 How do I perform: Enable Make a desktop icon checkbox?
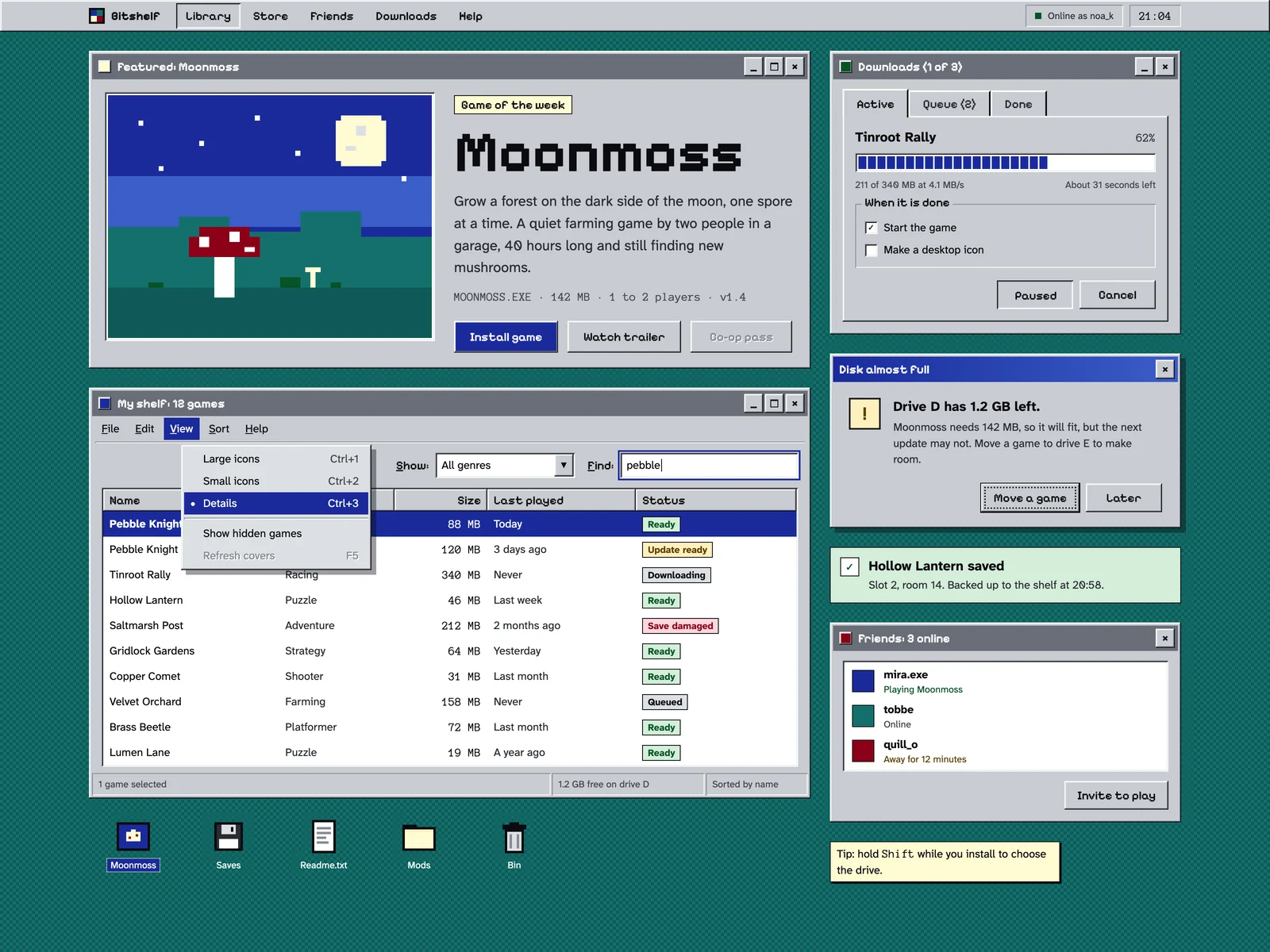(872, 250)
